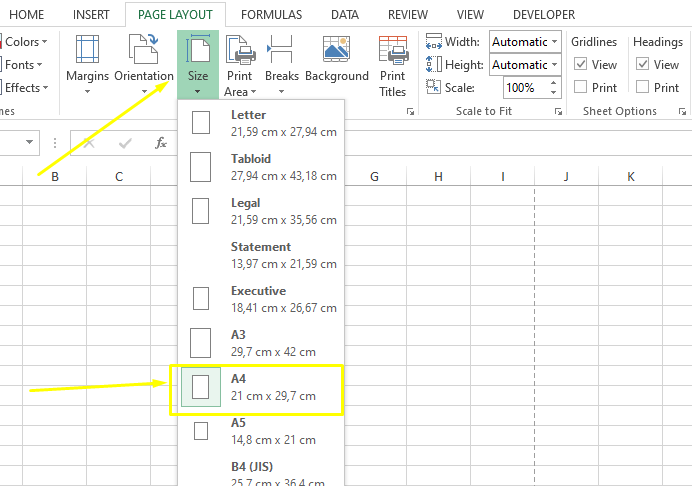Viewport: 692px width, 486px height.
Task: Select column H header
Action: tap(438, 177)
